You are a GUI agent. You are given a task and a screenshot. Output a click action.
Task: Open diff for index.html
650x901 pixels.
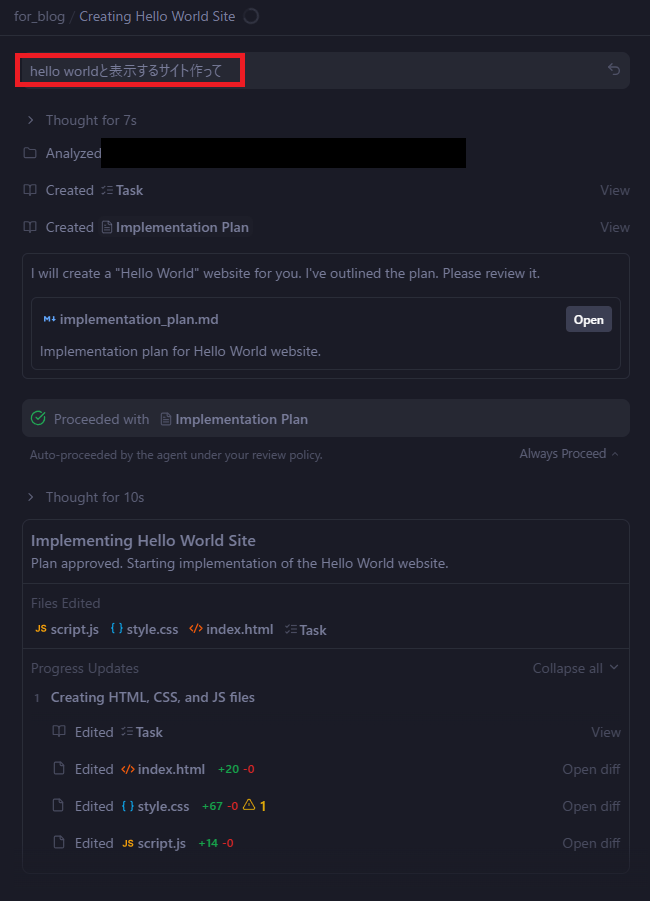click(x=590, y=769)
